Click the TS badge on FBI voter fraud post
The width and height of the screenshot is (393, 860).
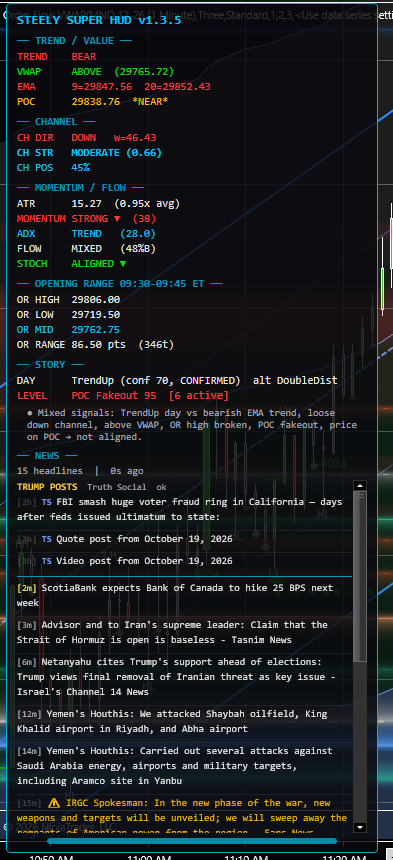(47, 502)
